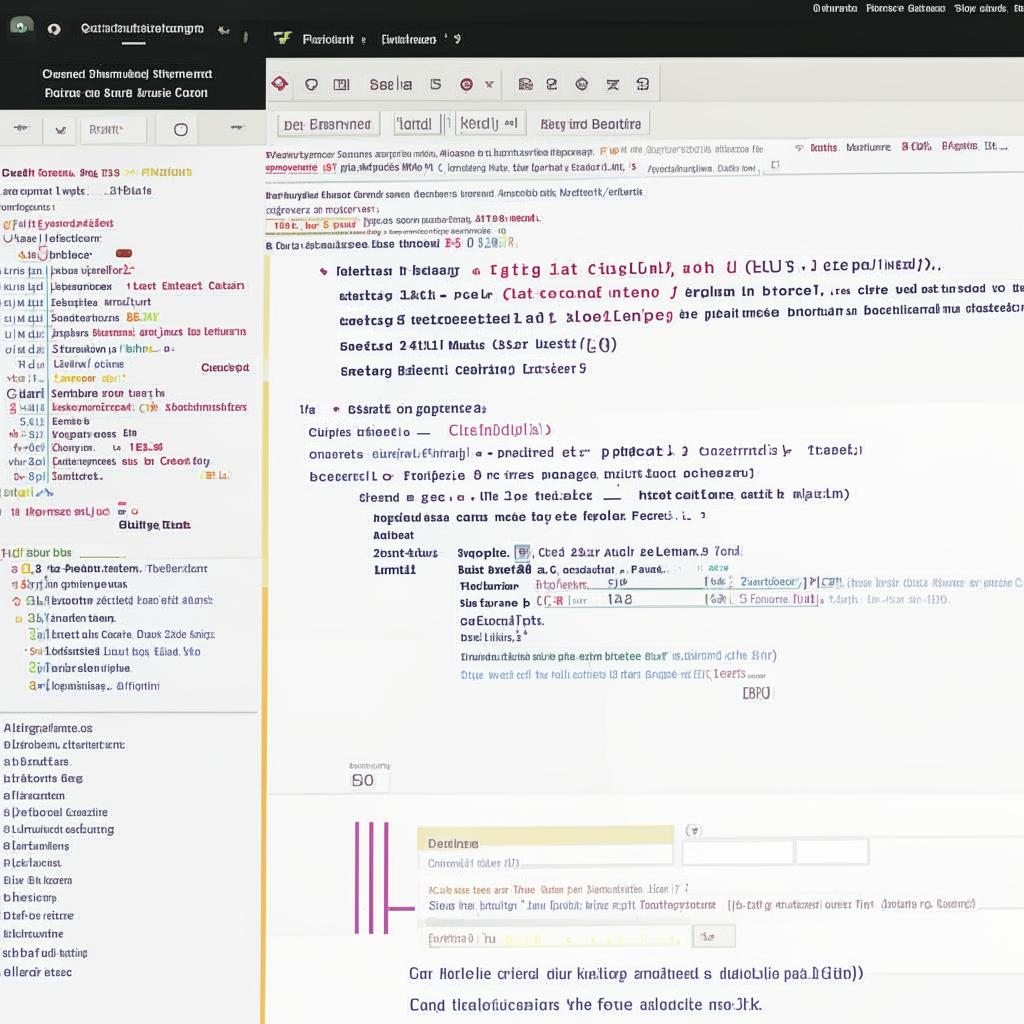Click the field showing 1A8 in the form
Image resolution: width=1024 pixels, height=1024 pixels.
pos(619,600)
